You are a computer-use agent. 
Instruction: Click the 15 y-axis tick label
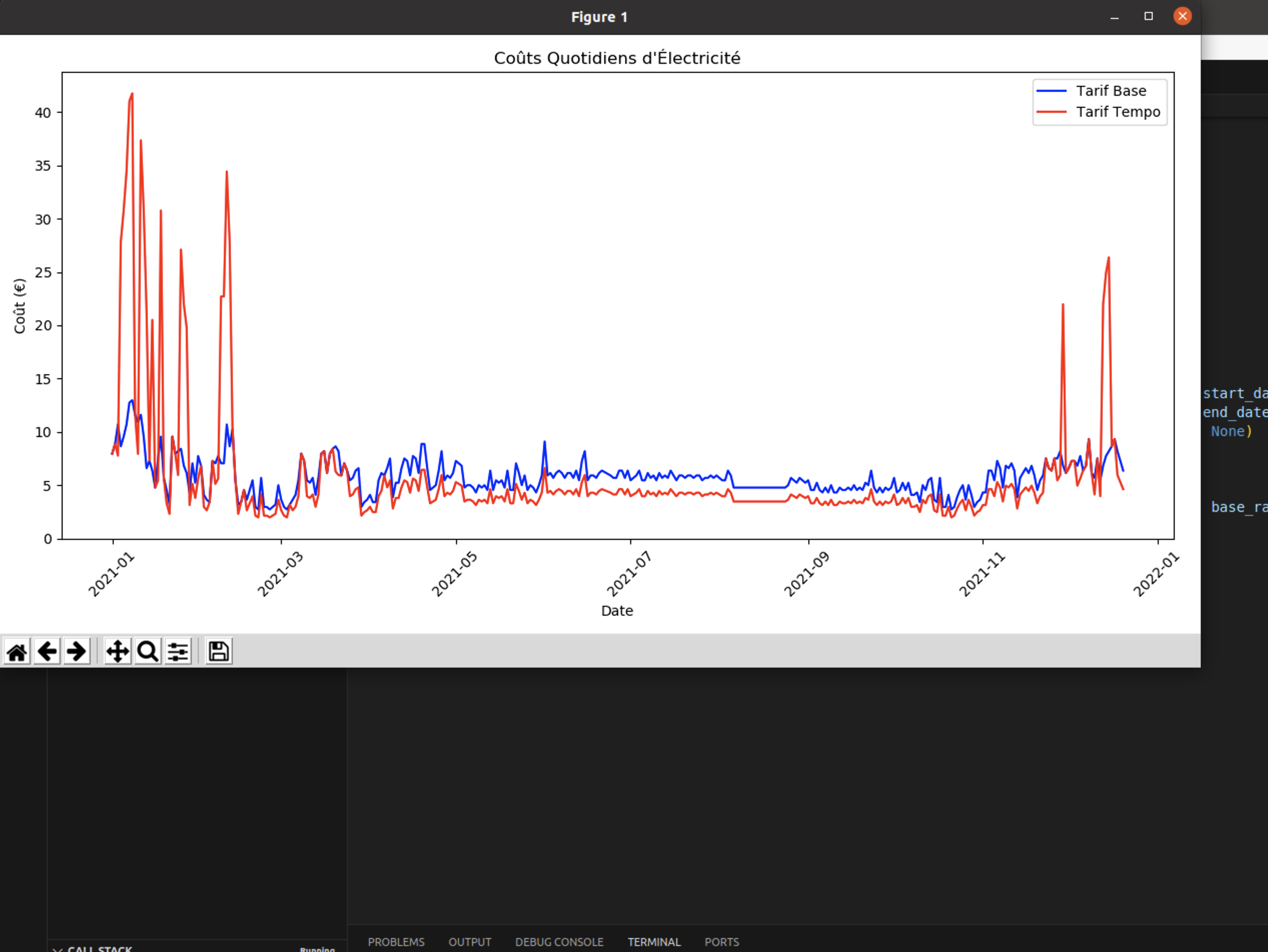coord(43,379)
